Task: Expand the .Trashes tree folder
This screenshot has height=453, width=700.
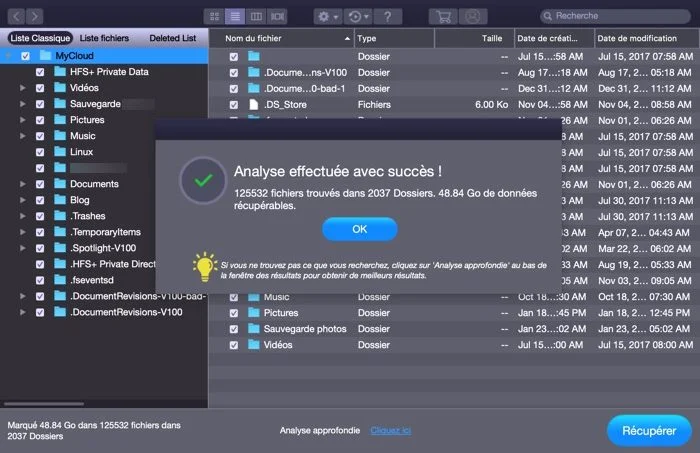Action: tap(22, 216)
